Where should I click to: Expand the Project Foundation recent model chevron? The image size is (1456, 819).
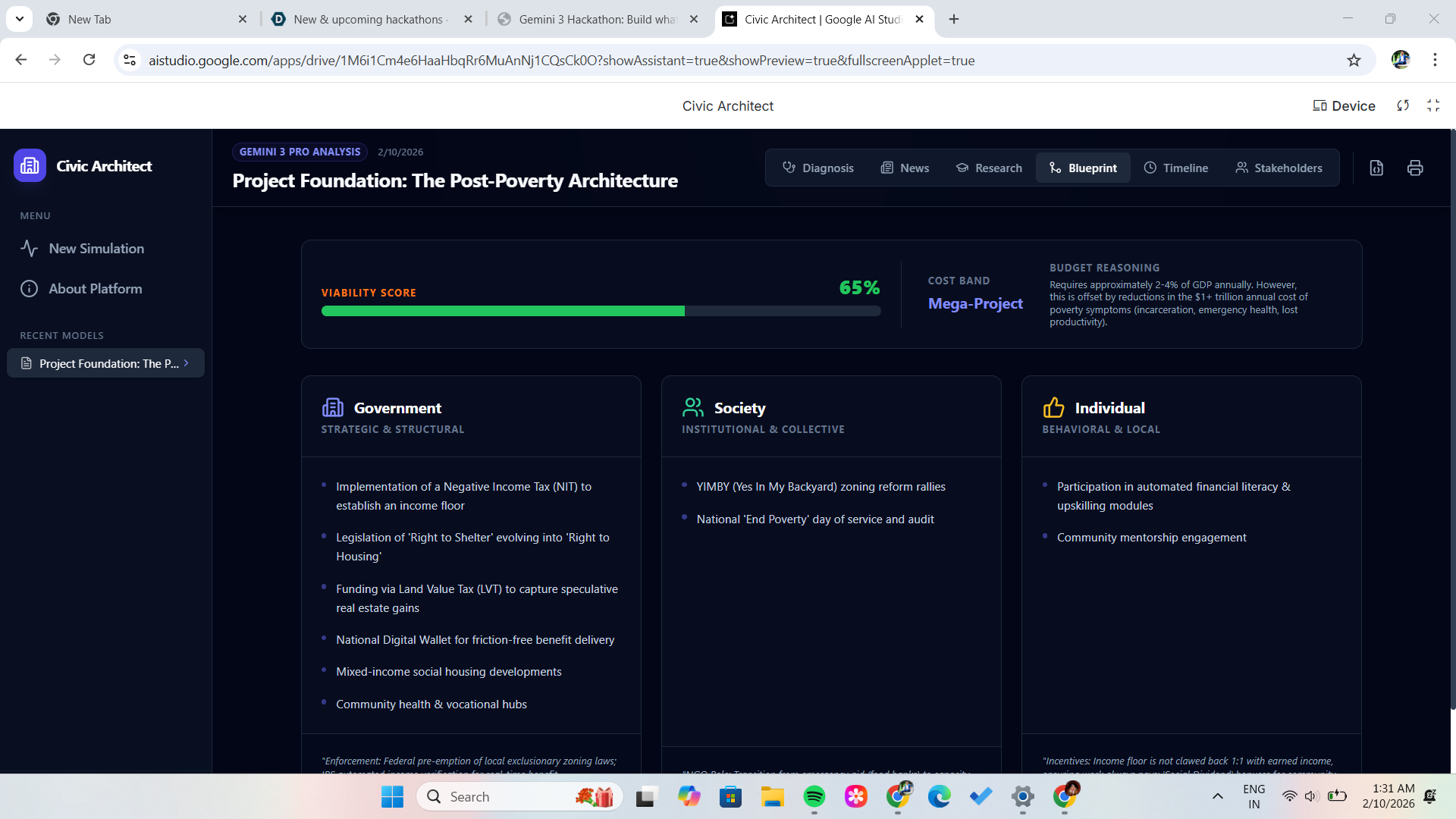point(187,363)
